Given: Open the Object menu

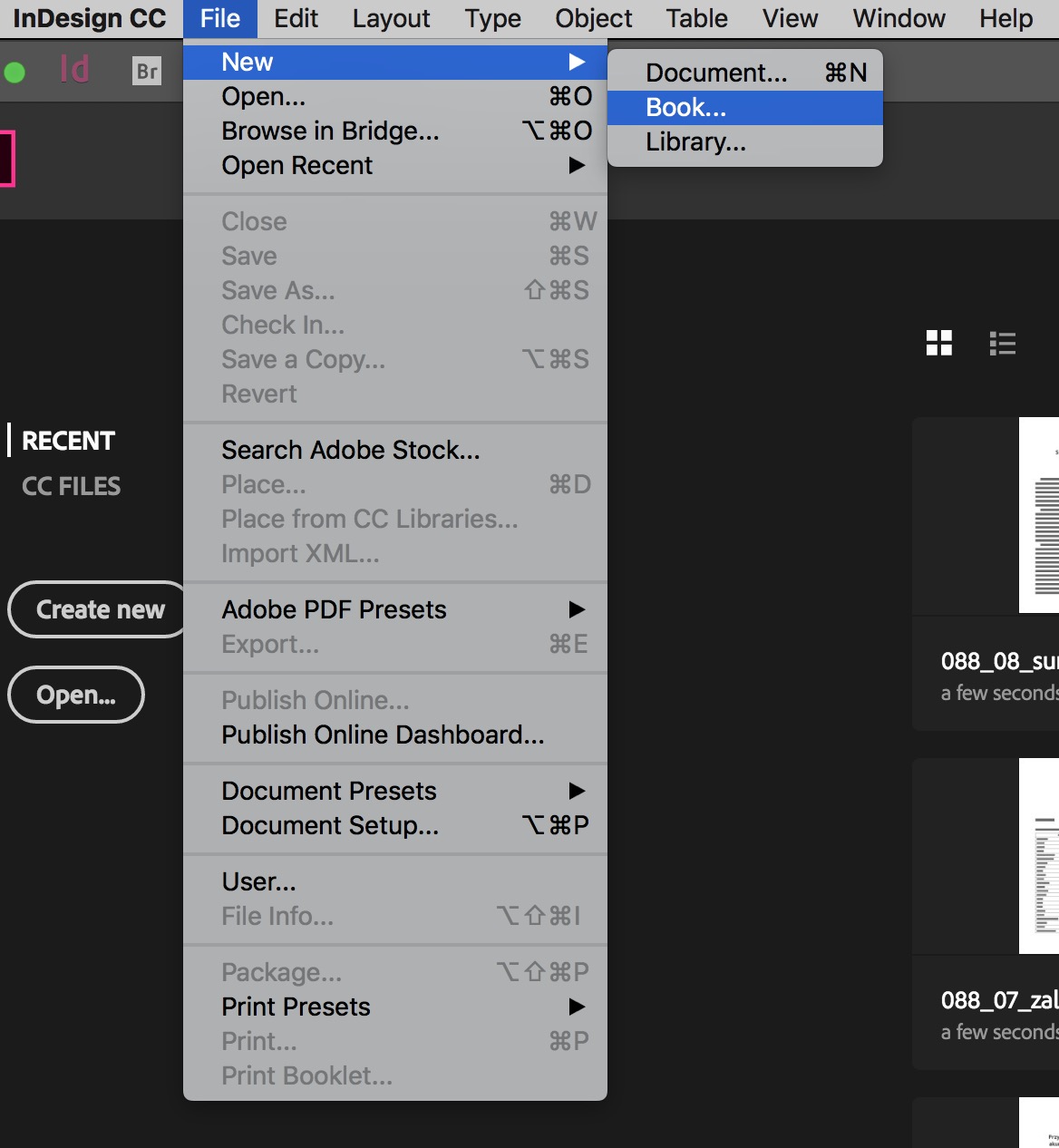Looking at the screenshot, I should tap(594, 18).
